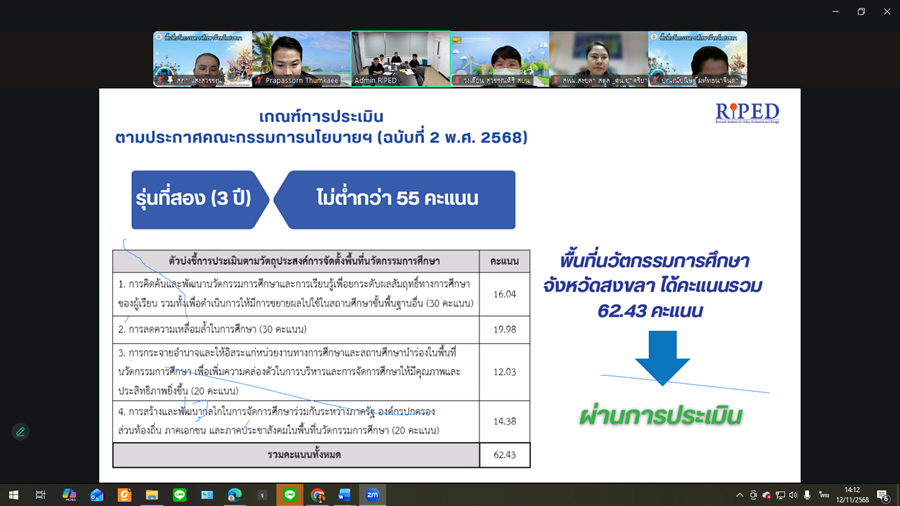
Task: Open Microsoft 365 Copilot icon
Action: [69, 495]
